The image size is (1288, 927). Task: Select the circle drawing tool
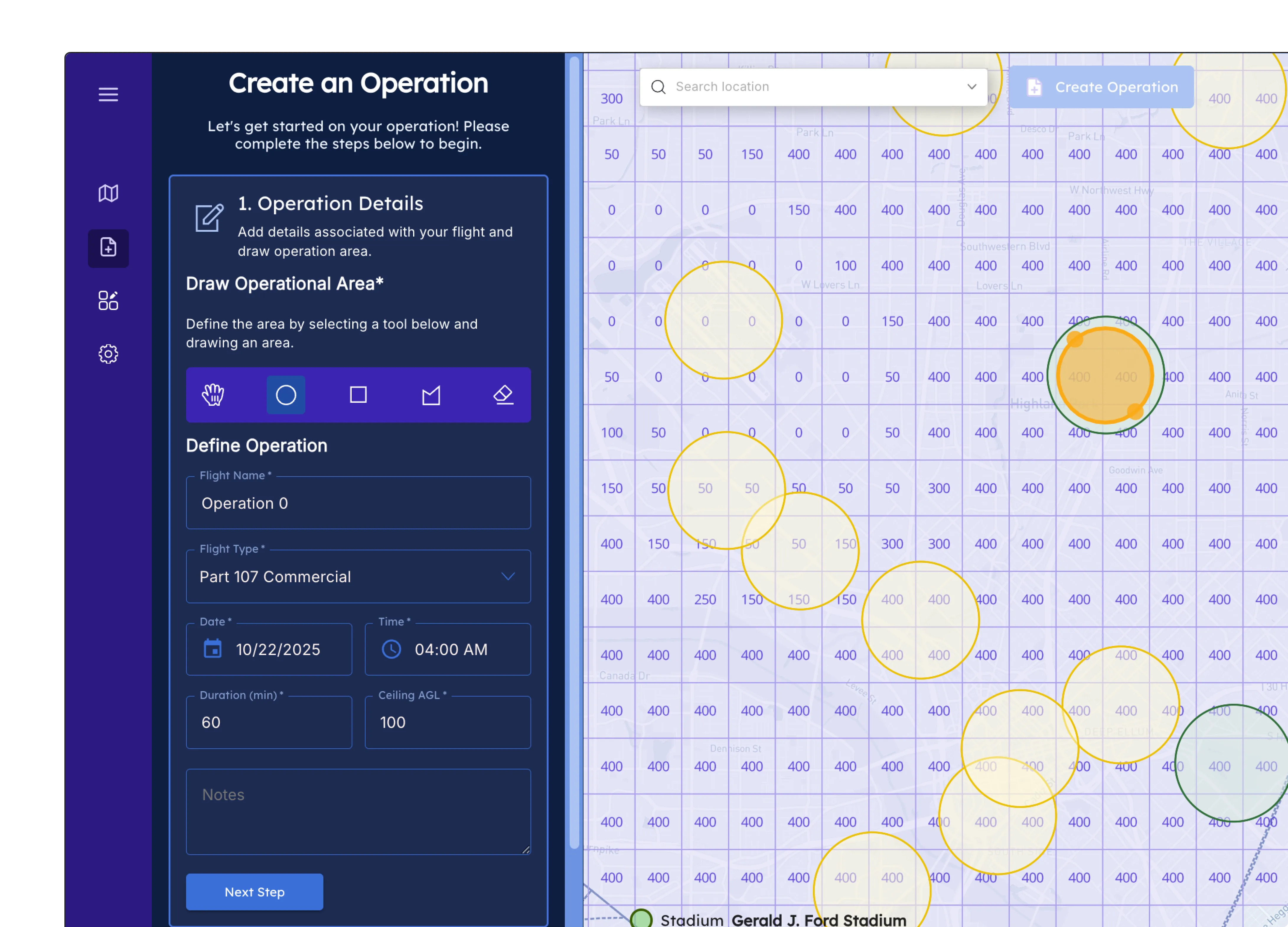[286, 394]
